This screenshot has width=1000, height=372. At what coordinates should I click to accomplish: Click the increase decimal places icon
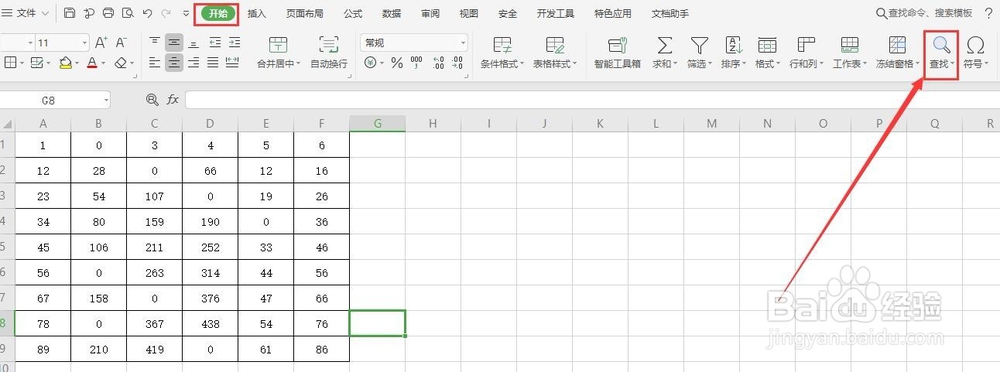(438, 63)
